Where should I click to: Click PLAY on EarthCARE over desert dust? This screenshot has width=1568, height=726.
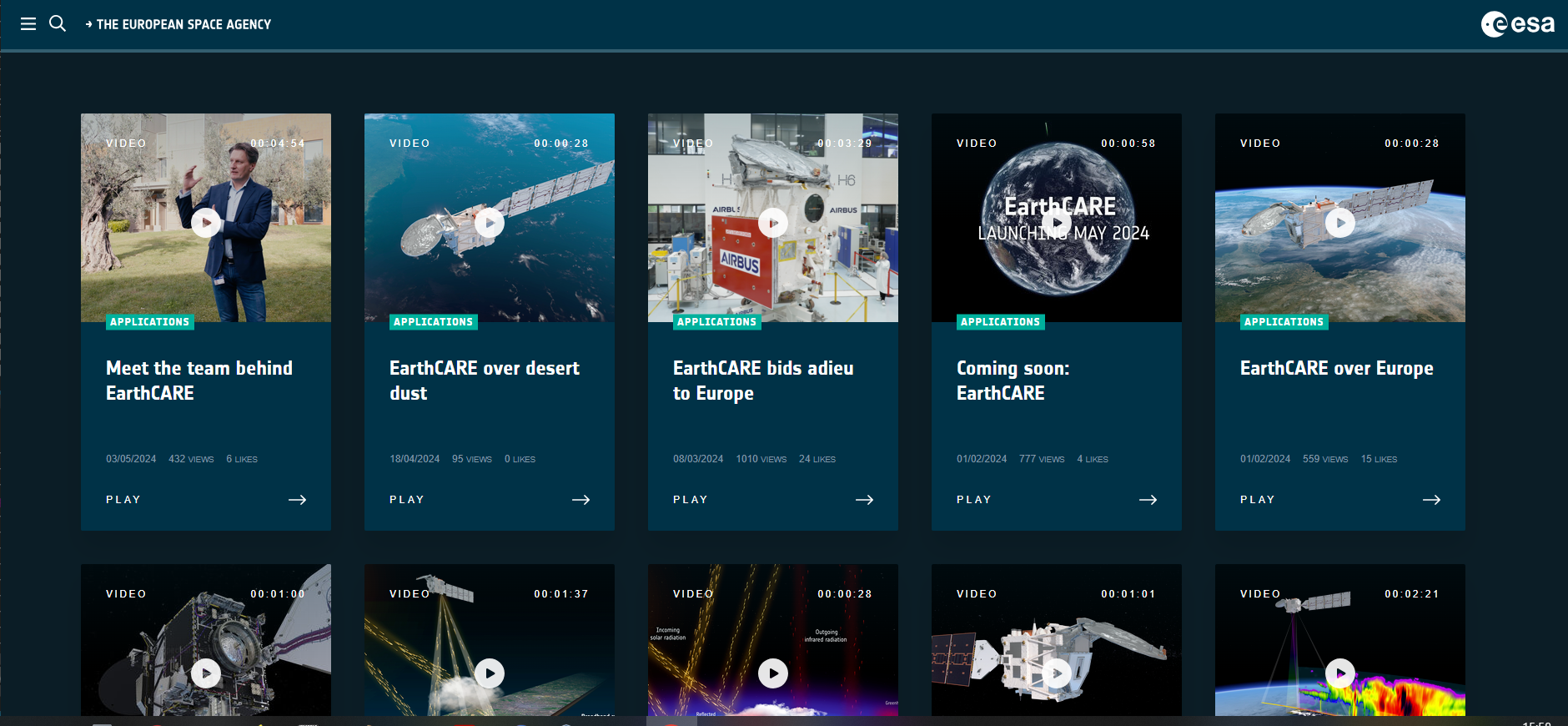[x=407, y=500]
